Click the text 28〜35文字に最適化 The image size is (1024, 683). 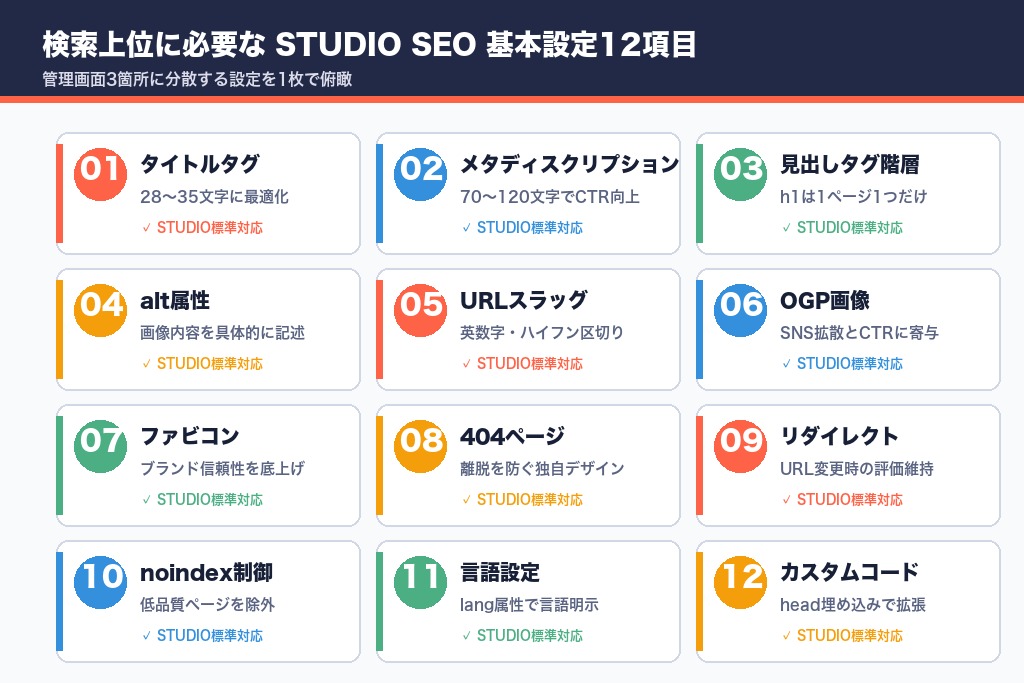tap(214, 197)
